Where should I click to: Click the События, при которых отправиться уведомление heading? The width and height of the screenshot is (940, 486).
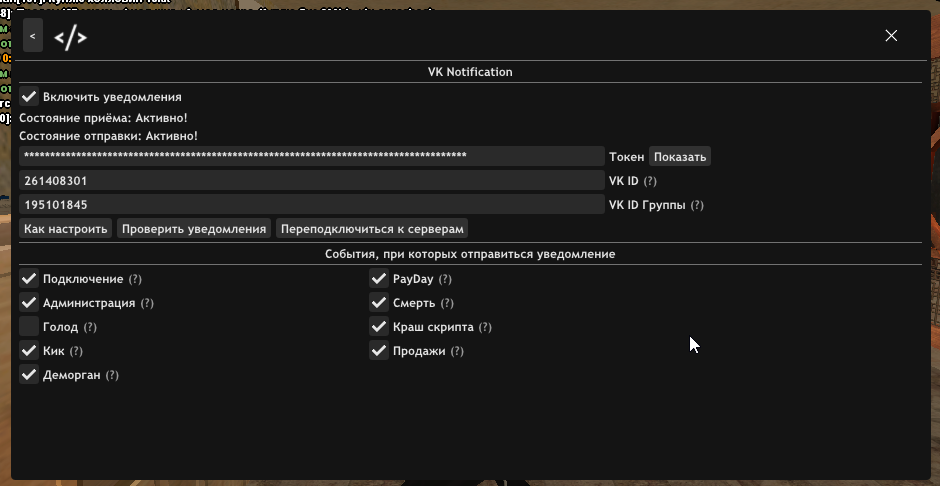point(470,254)
